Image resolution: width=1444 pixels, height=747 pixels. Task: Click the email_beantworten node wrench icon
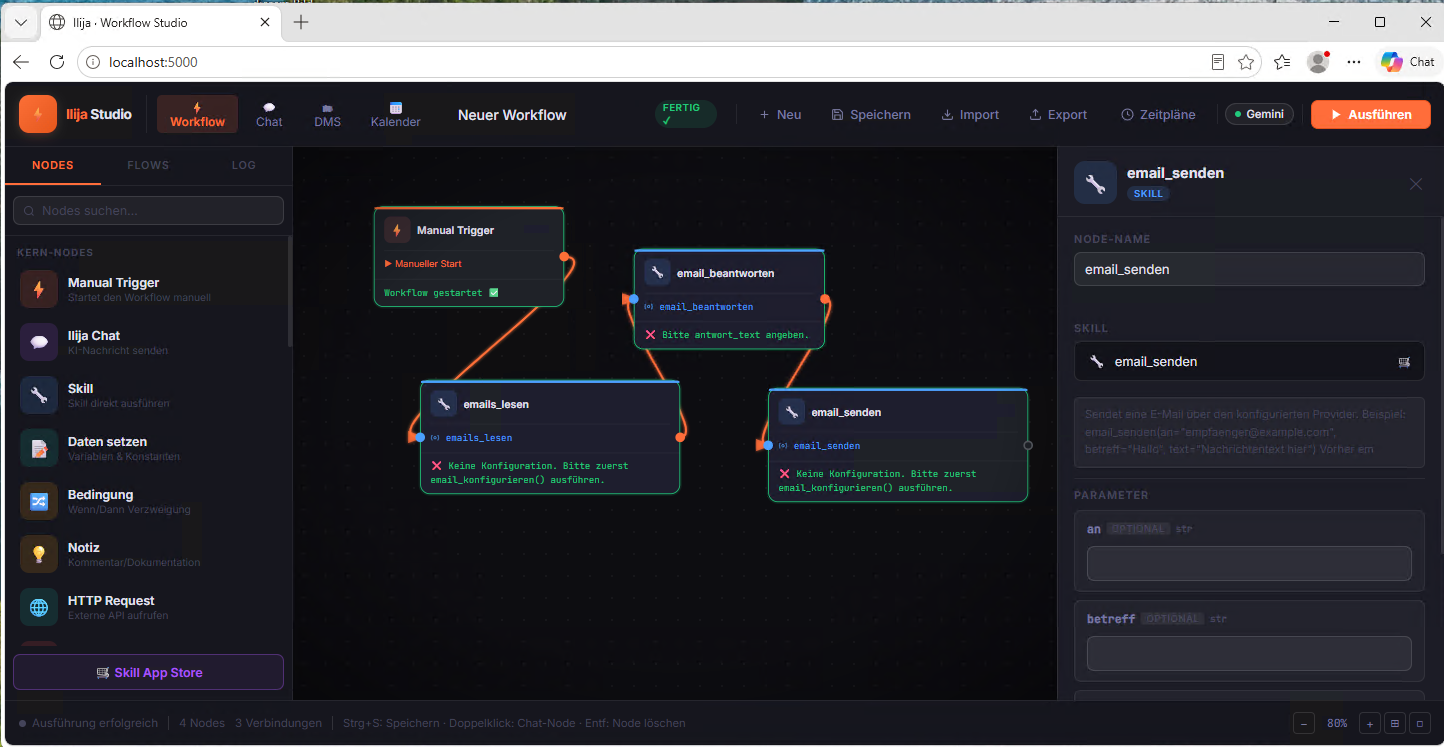pos(657,272)
